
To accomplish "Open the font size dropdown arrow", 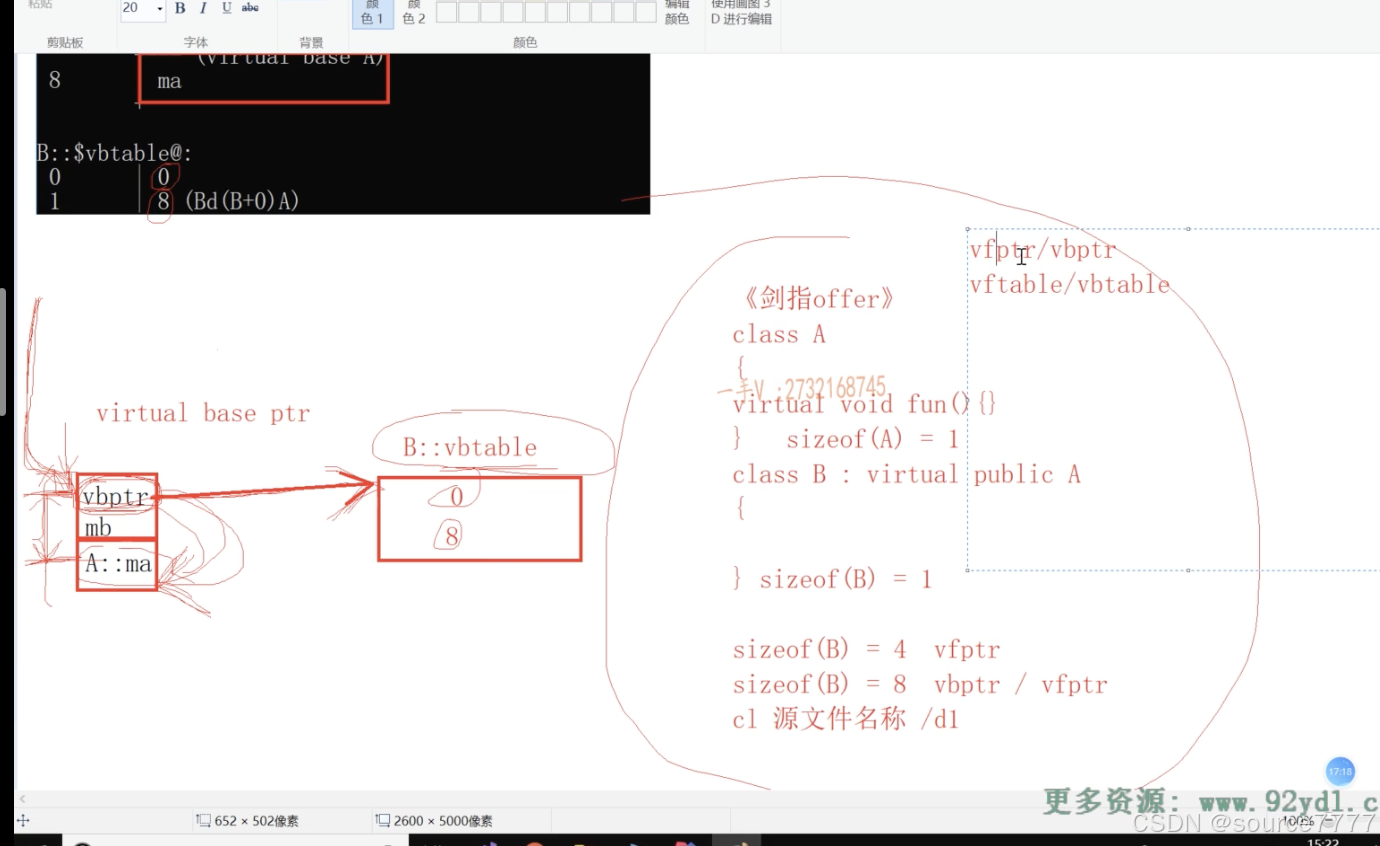I will coord(159,9).
